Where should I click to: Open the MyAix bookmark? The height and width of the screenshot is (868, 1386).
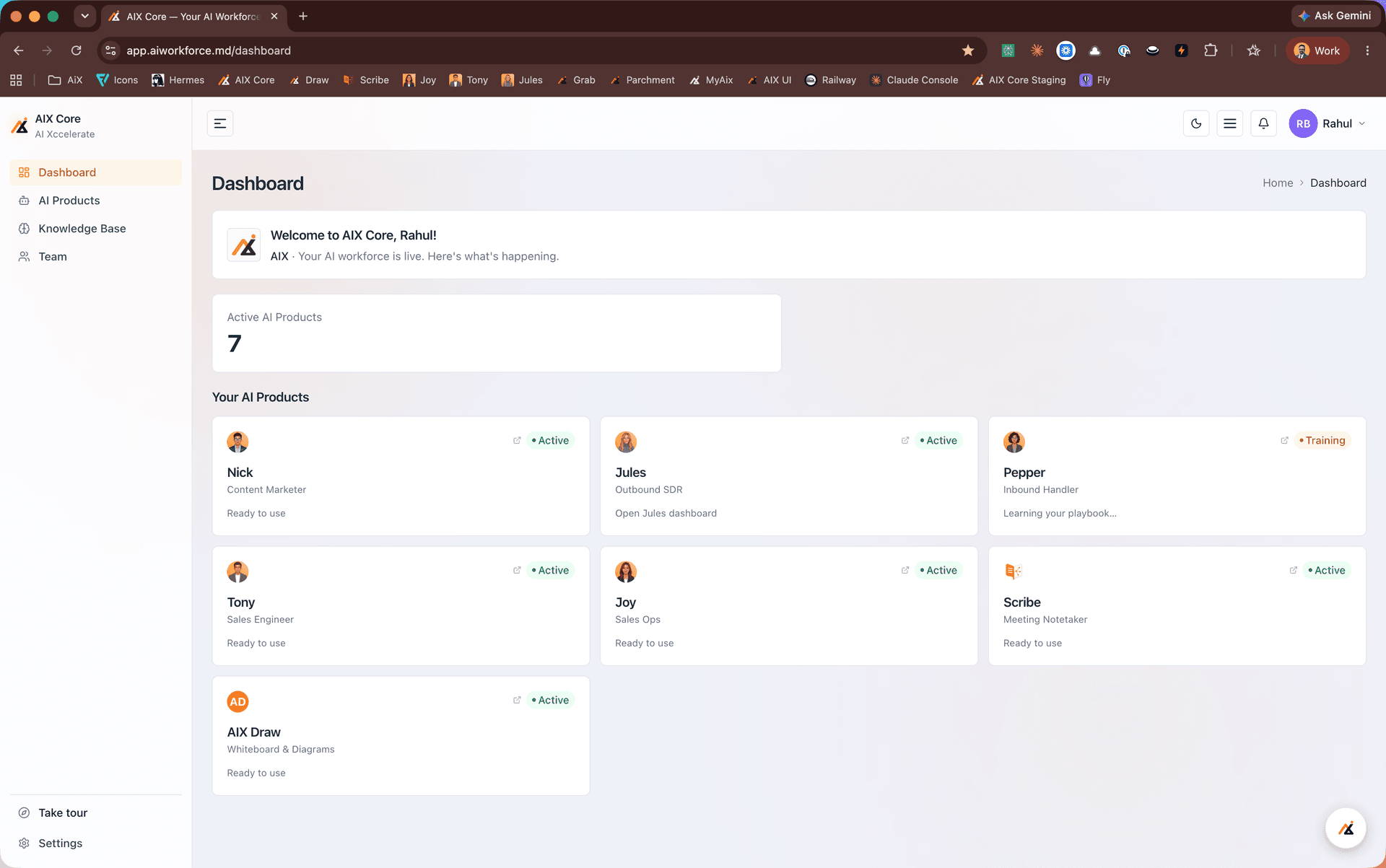click(711, 80)
